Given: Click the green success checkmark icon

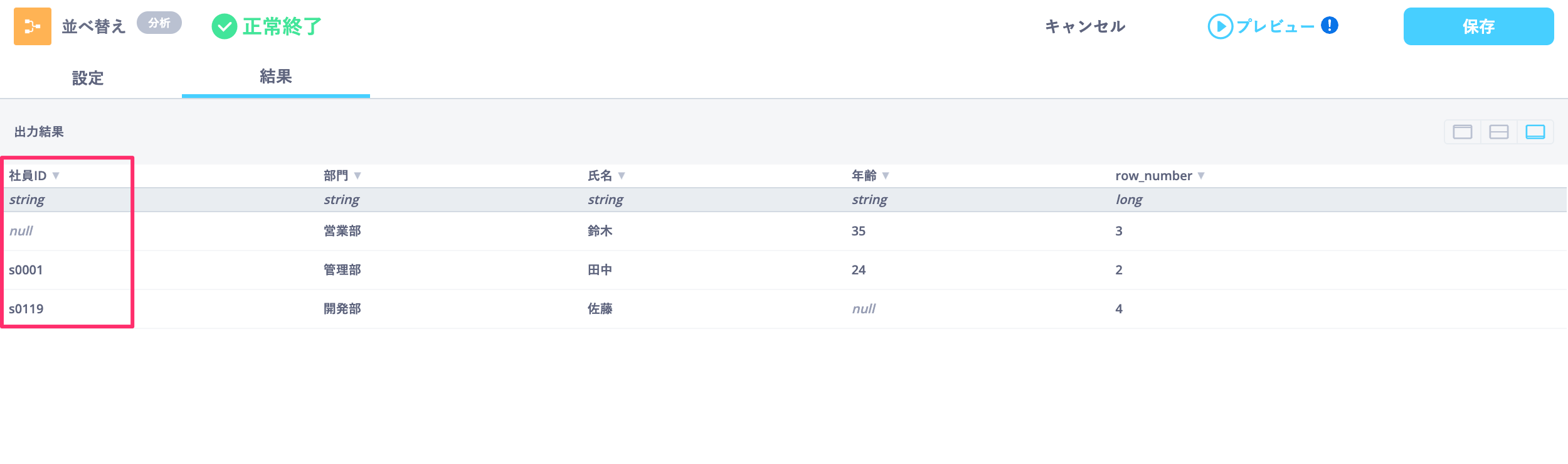Looking at the screenshot, I should [x=224, y=26].
